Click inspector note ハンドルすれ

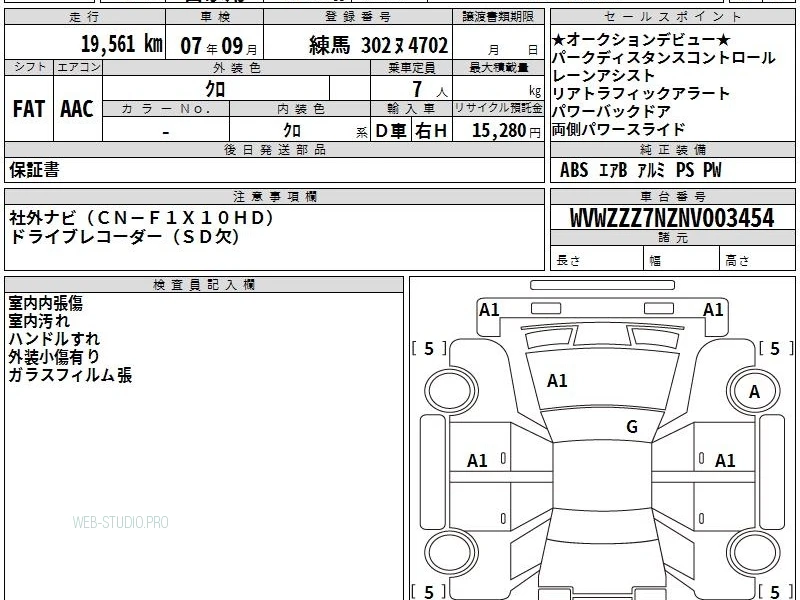pos(54,339)
